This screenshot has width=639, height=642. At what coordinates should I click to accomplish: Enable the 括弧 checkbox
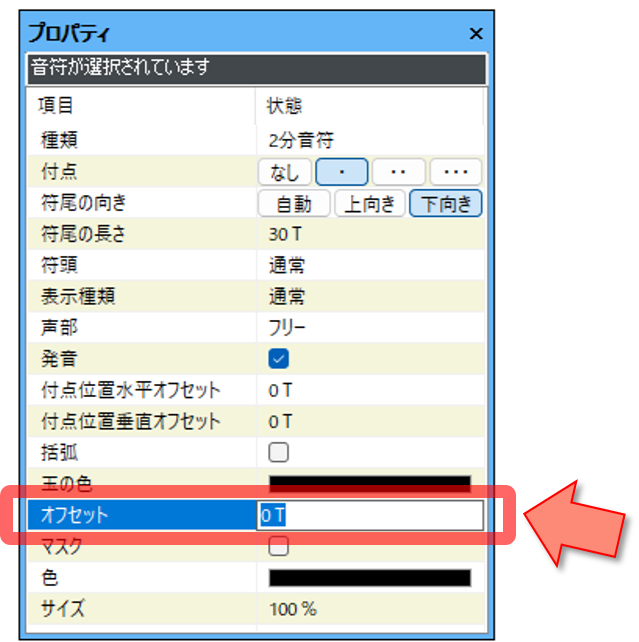tap(279, 452)
